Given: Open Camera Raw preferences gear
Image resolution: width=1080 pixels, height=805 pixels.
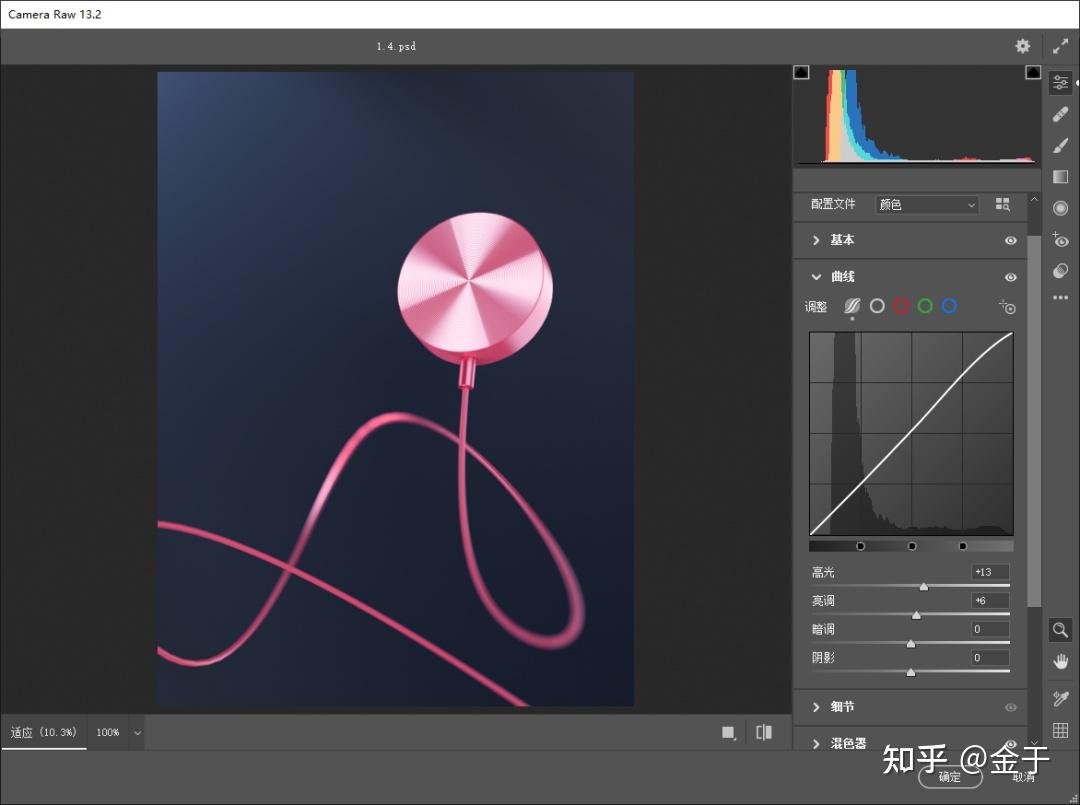Looking at the screenshot, I should pyautogui.click(x=1022, y=46).
